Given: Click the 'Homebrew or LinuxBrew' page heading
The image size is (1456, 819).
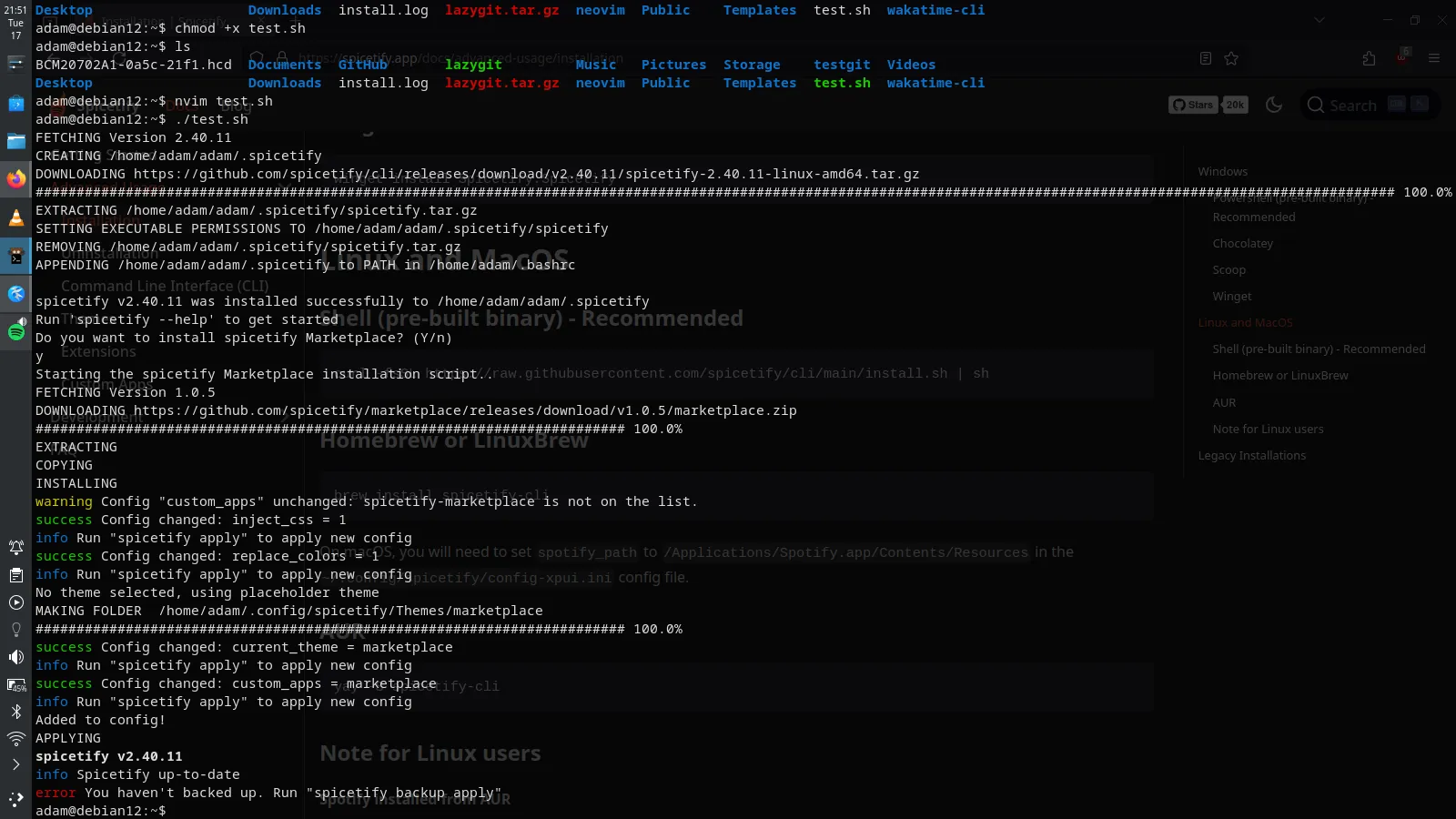Looking at the screenshot, I should click(x=454, y=440).
